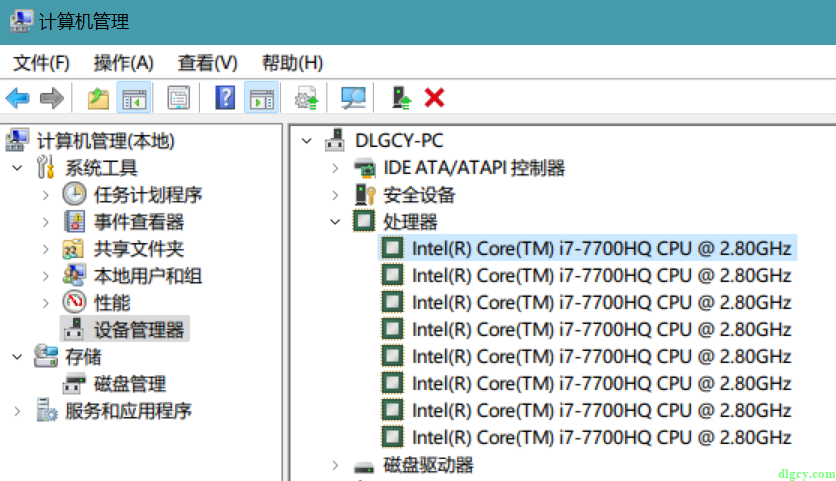836x481 pixels.
Task: Toggle the Show/Hide Action Pane icon
Action: coord(261,98)
